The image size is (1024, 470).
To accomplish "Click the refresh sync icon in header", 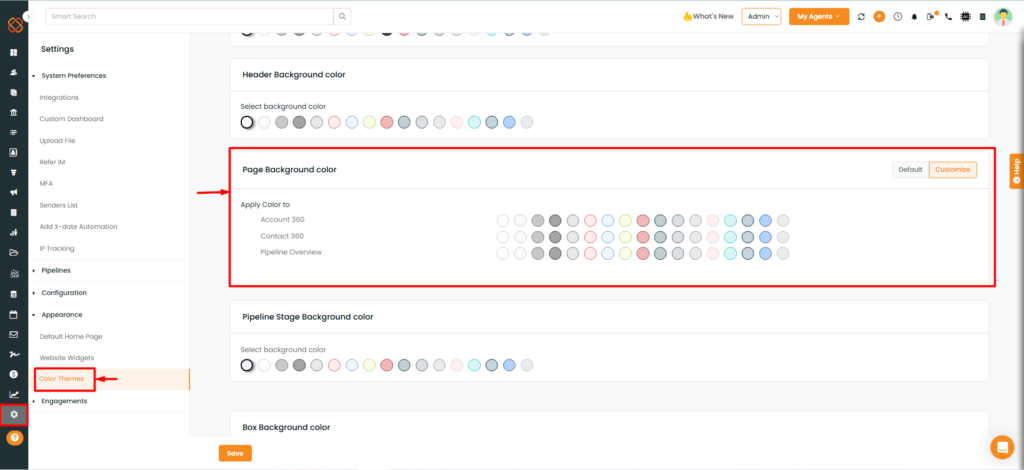I will click(861, 16).
